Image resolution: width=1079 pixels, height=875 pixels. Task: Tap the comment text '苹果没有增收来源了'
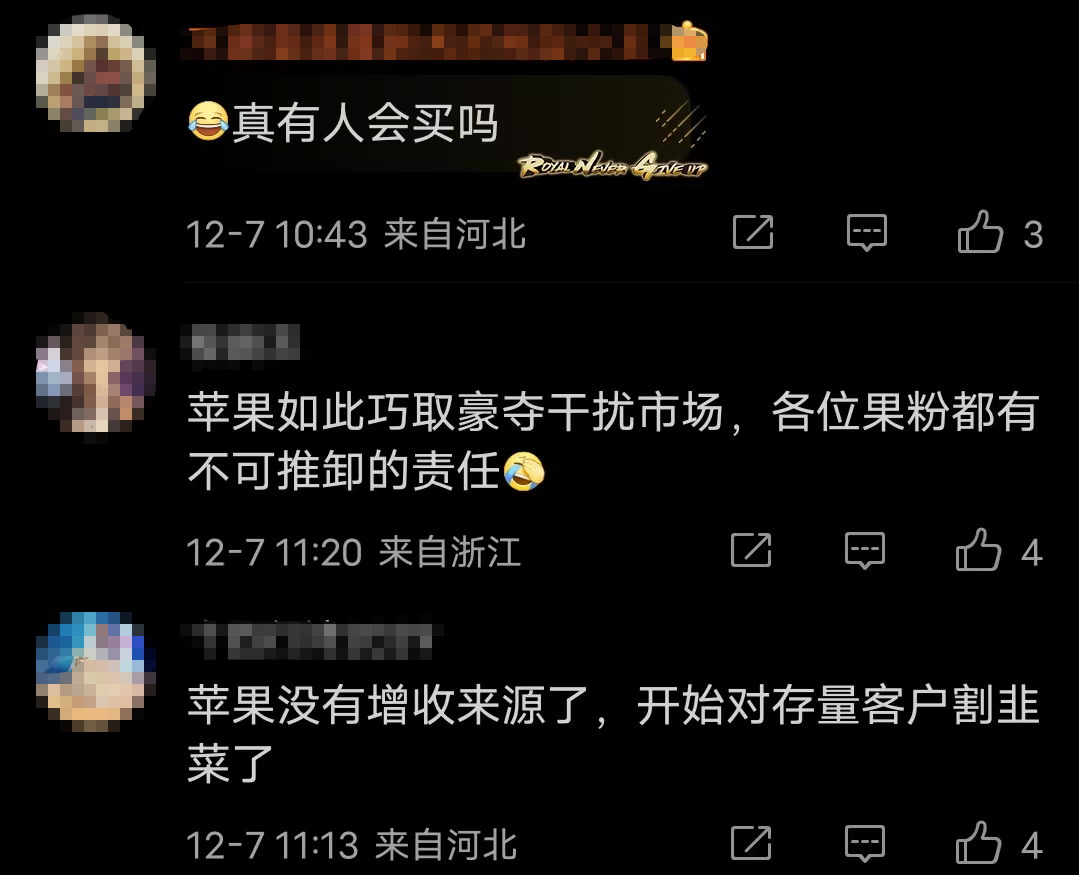[387, 706]
